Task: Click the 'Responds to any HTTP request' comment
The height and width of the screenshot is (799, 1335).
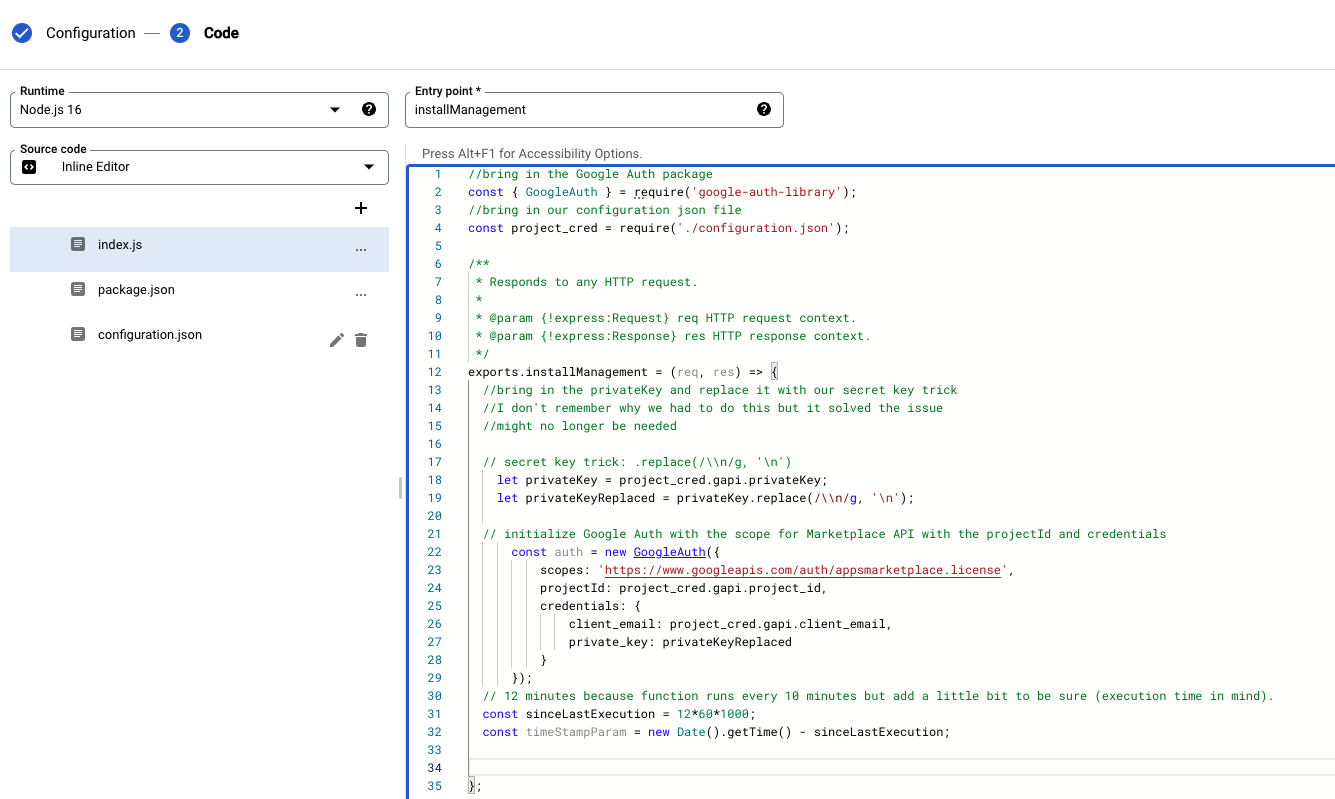Action: pos(587,282)
